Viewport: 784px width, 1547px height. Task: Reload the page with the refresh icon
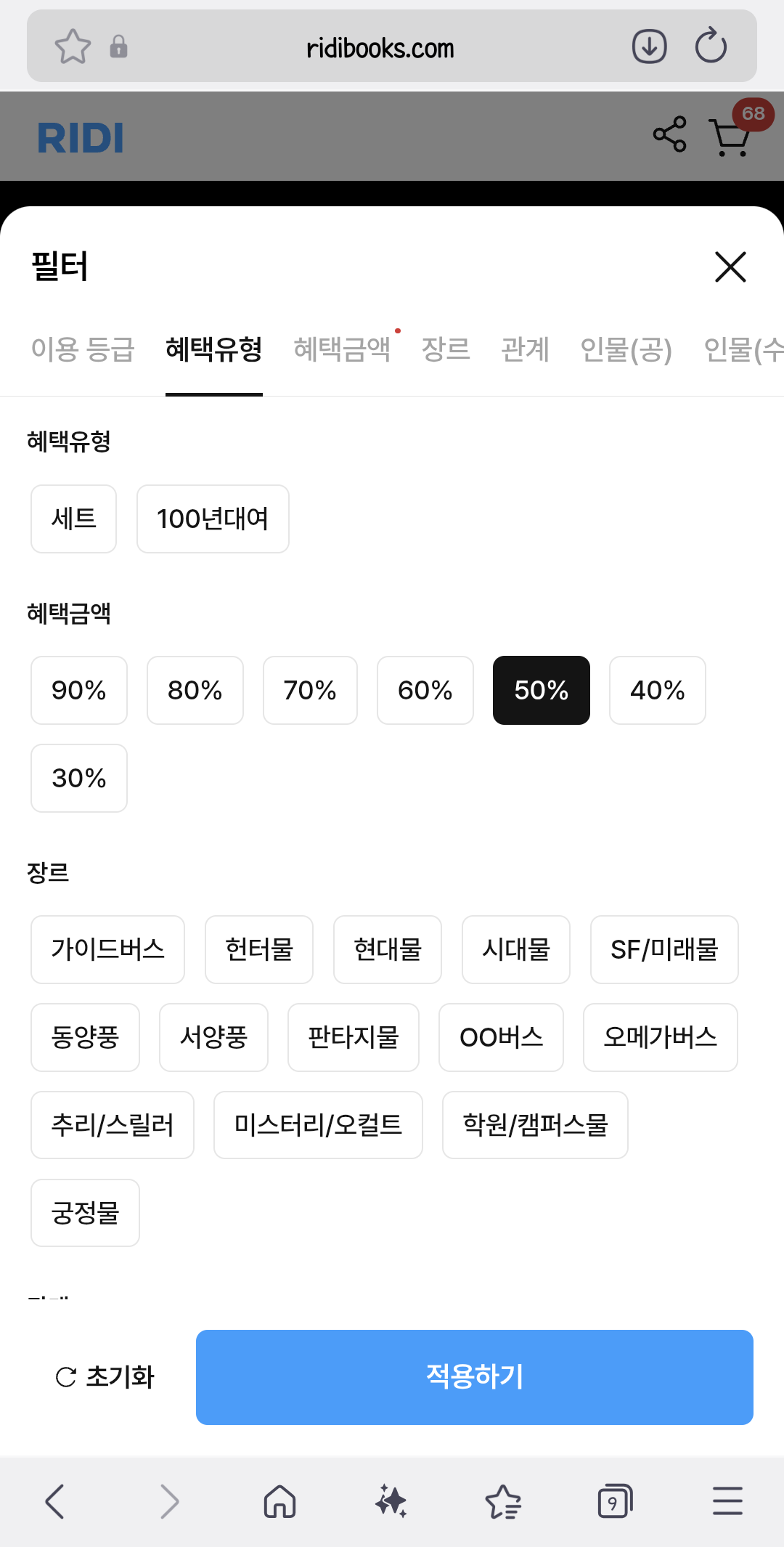[x=711, y=46]
